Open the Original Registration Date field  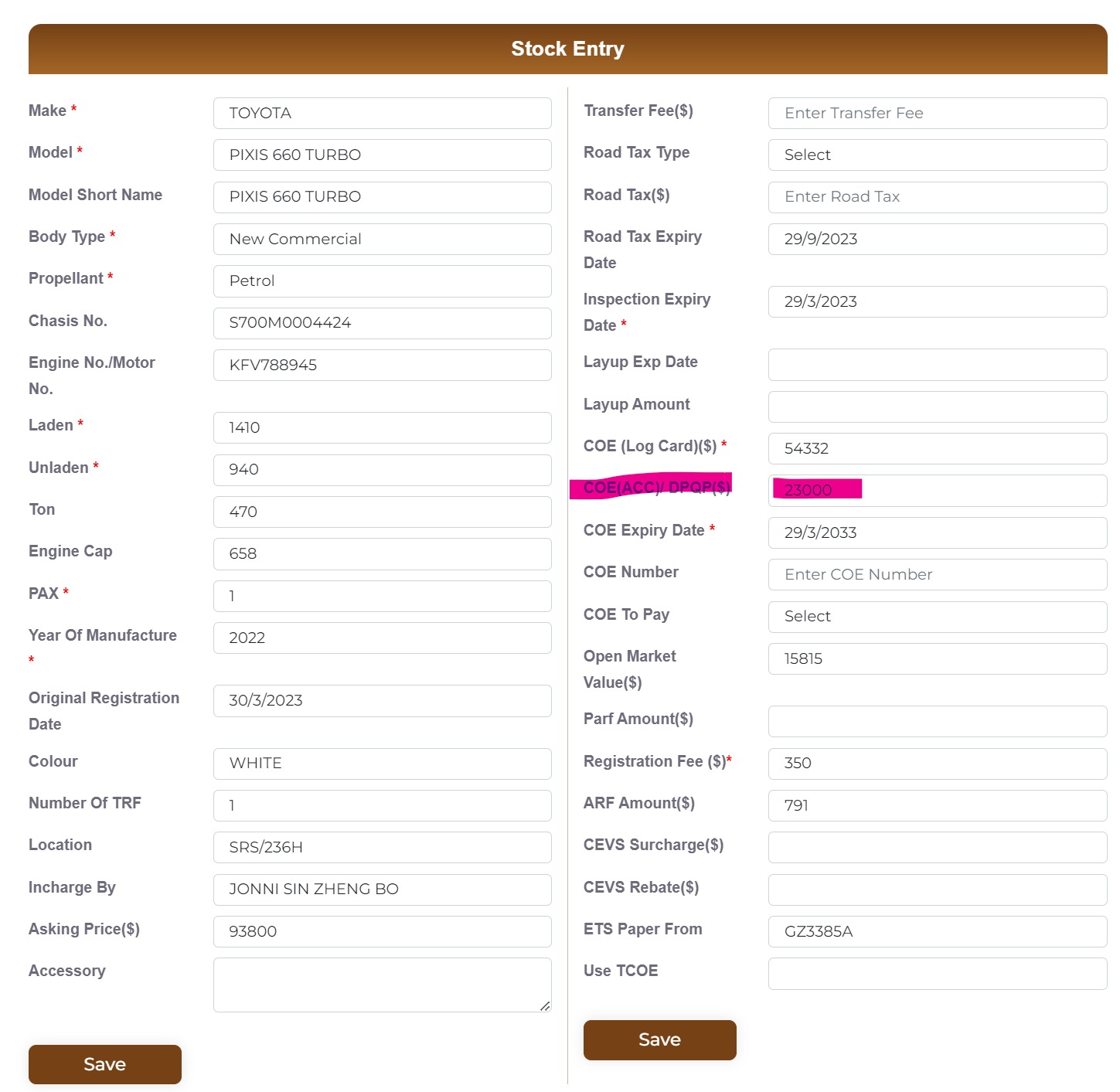pos(382,700)
